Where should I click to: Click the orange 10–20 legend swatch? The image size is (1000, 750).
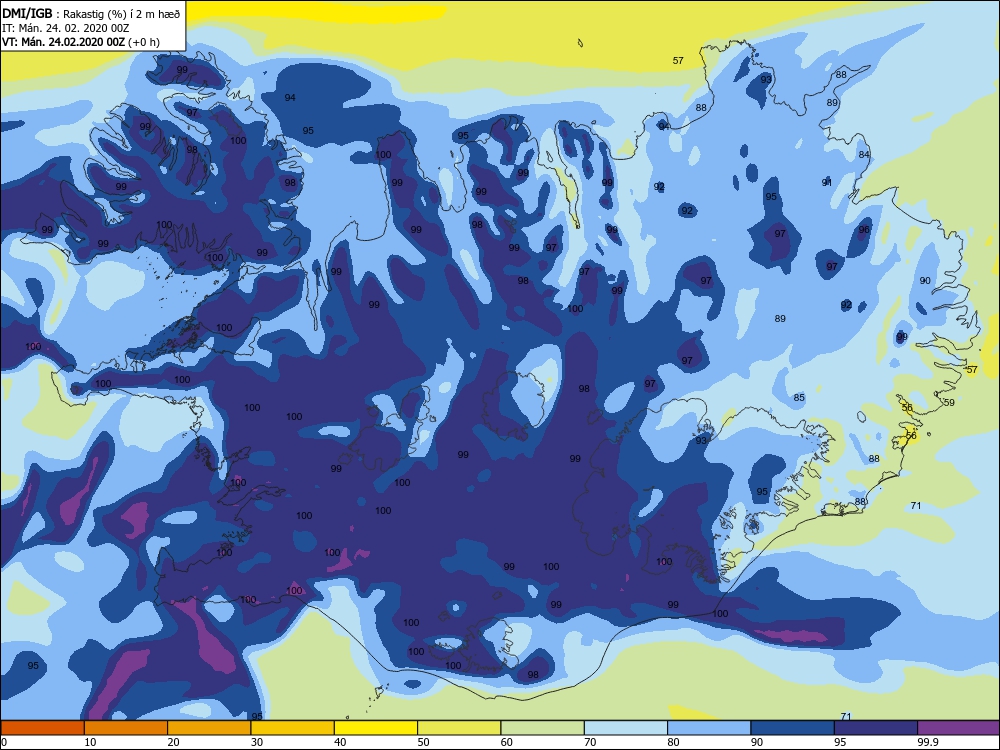pos(126,728)
